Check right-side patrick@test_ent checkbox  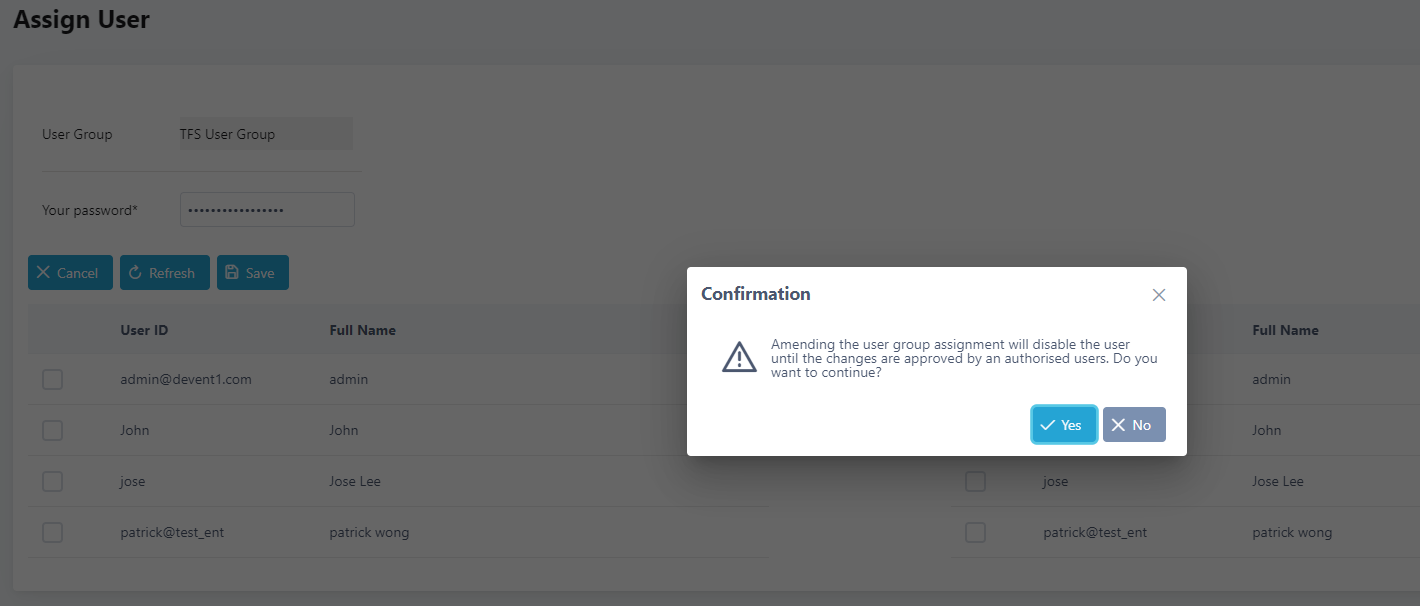[975, 532]
